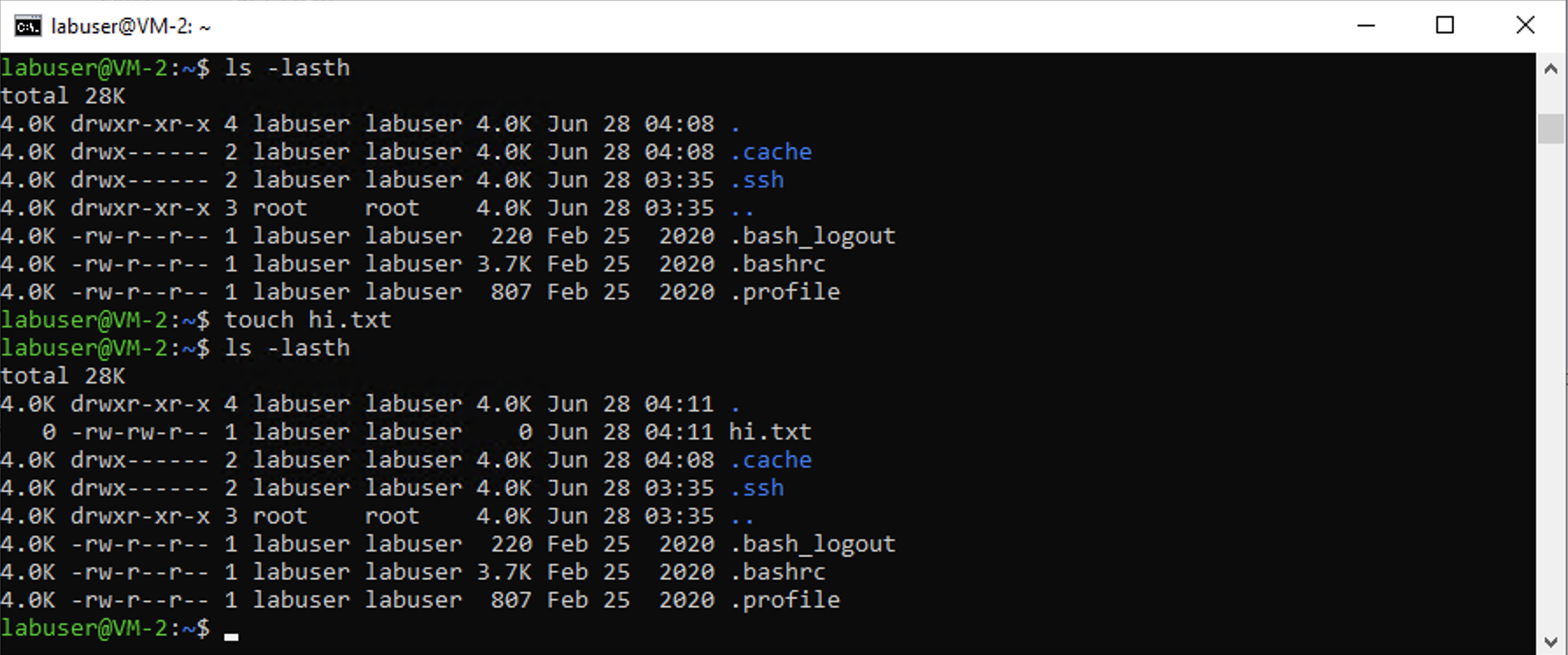This screenshot has width=1568, height=655.
Task: Click the terminal icon in the title bar
Action: point(26,25)
